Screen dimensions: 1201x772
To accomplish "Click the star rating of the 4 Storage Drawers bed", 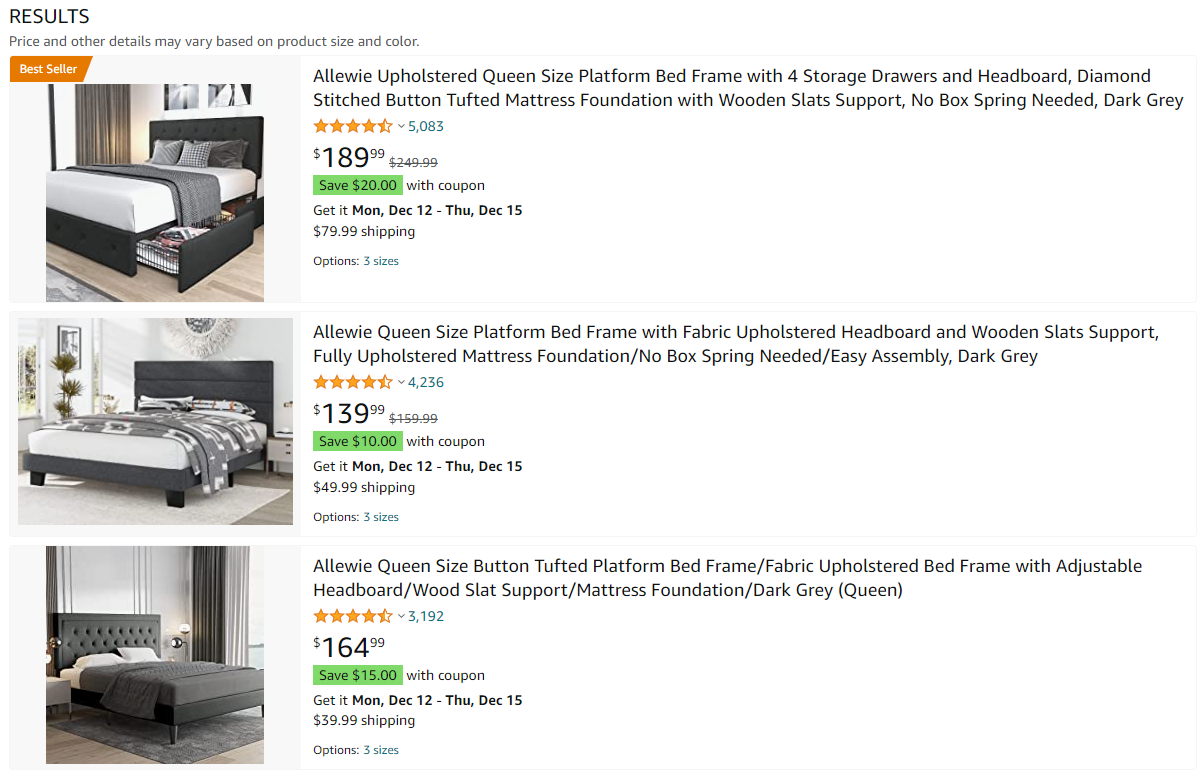I will click(x=353, y=126).
